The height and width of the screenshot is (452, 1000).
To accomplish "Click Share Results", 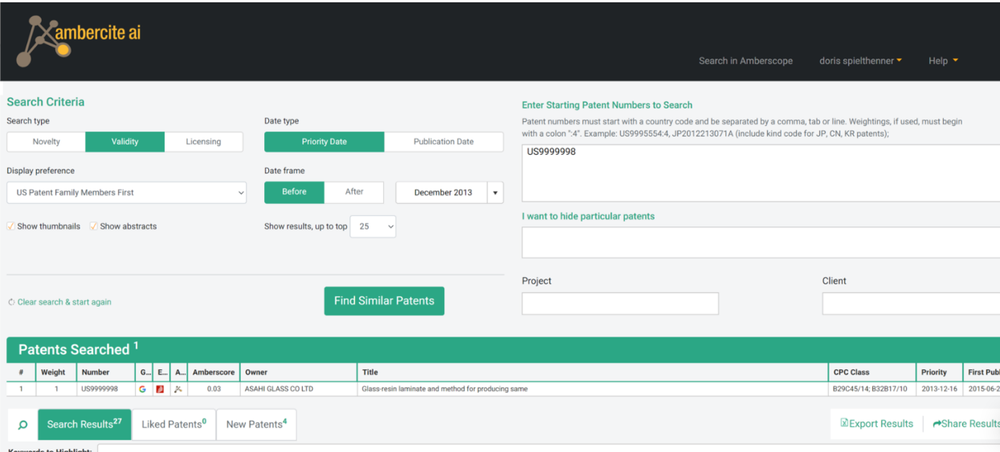I will point(966,424).
